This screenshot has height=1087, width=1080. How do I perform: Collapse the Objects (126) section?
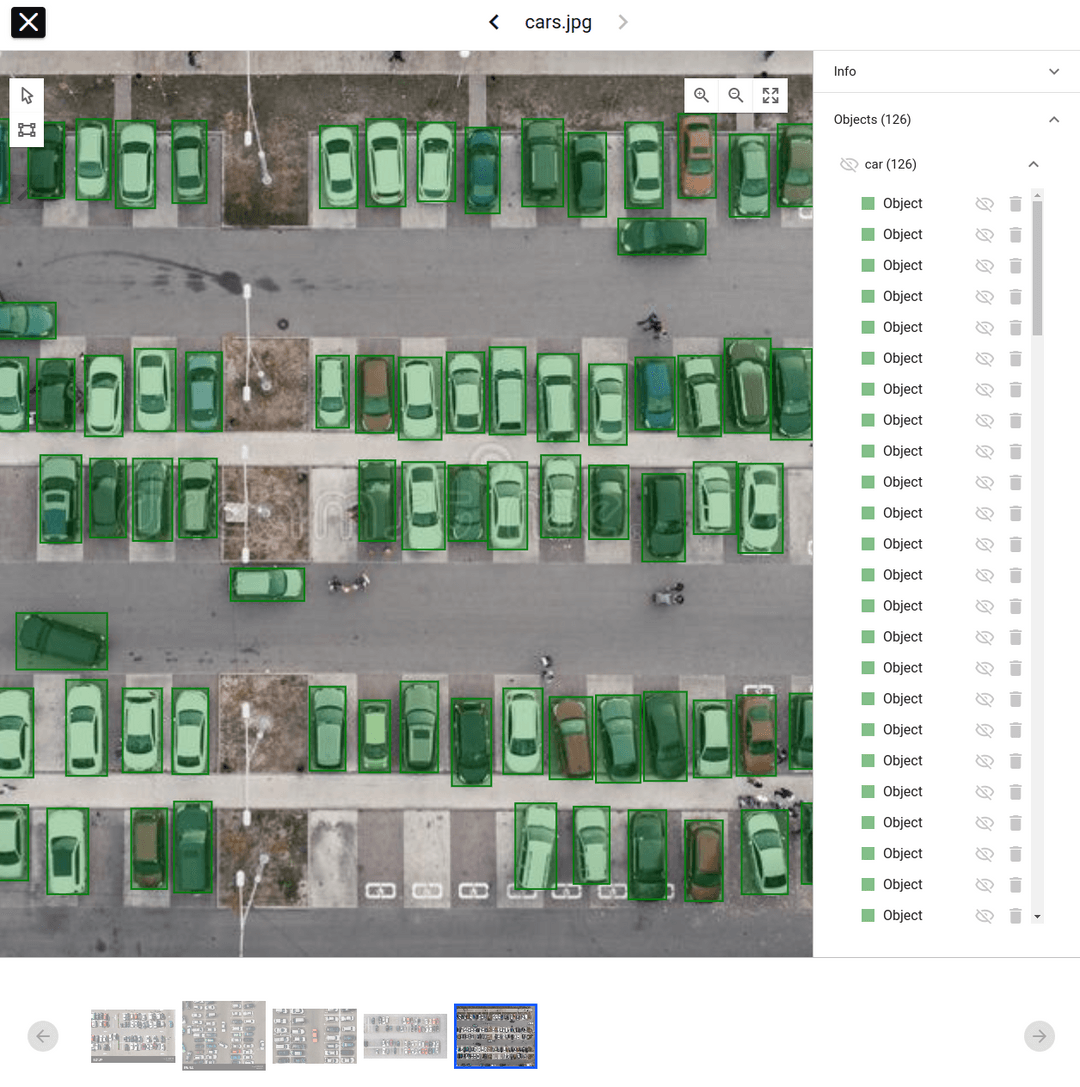[x=1054, y=119]
